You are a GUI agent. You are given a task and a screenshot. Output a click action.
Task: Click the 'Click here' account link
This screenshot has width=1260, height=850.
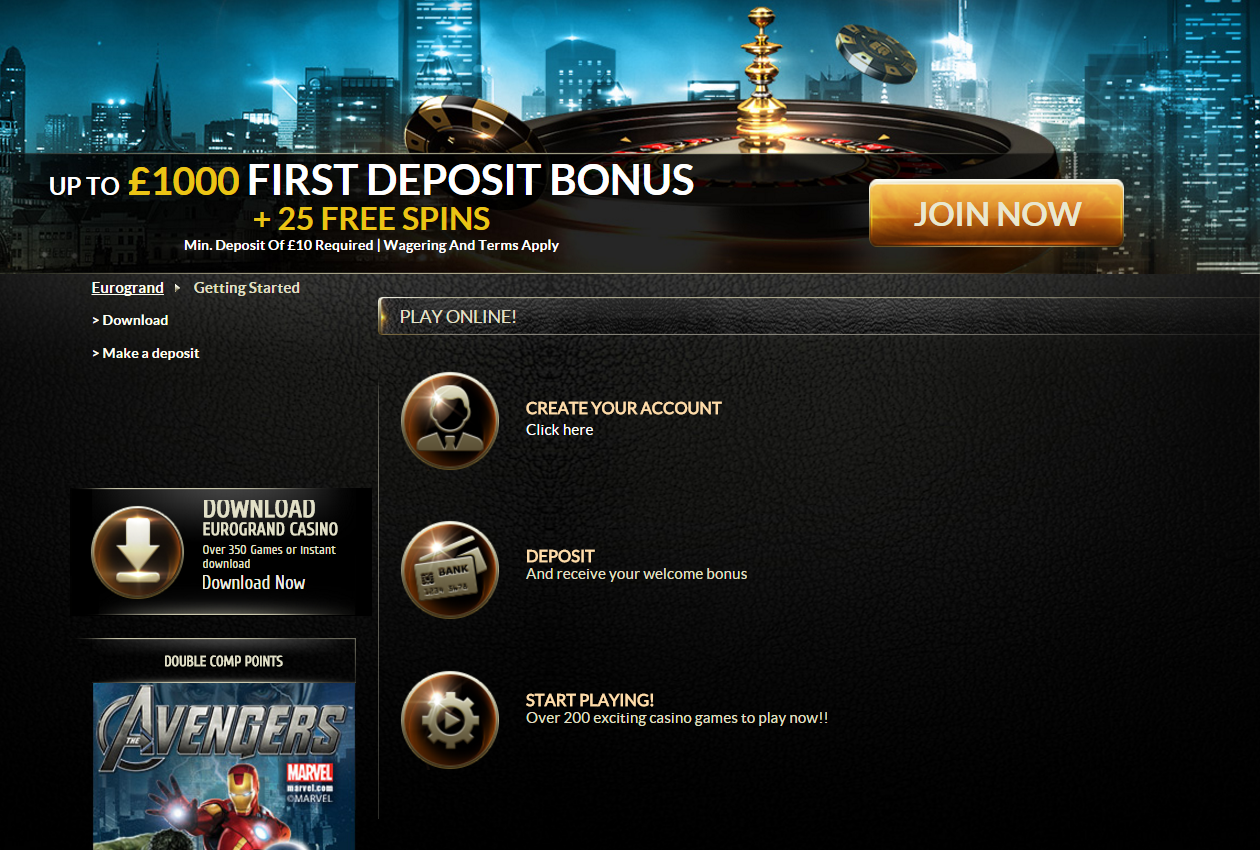click(x=560, y=430)
